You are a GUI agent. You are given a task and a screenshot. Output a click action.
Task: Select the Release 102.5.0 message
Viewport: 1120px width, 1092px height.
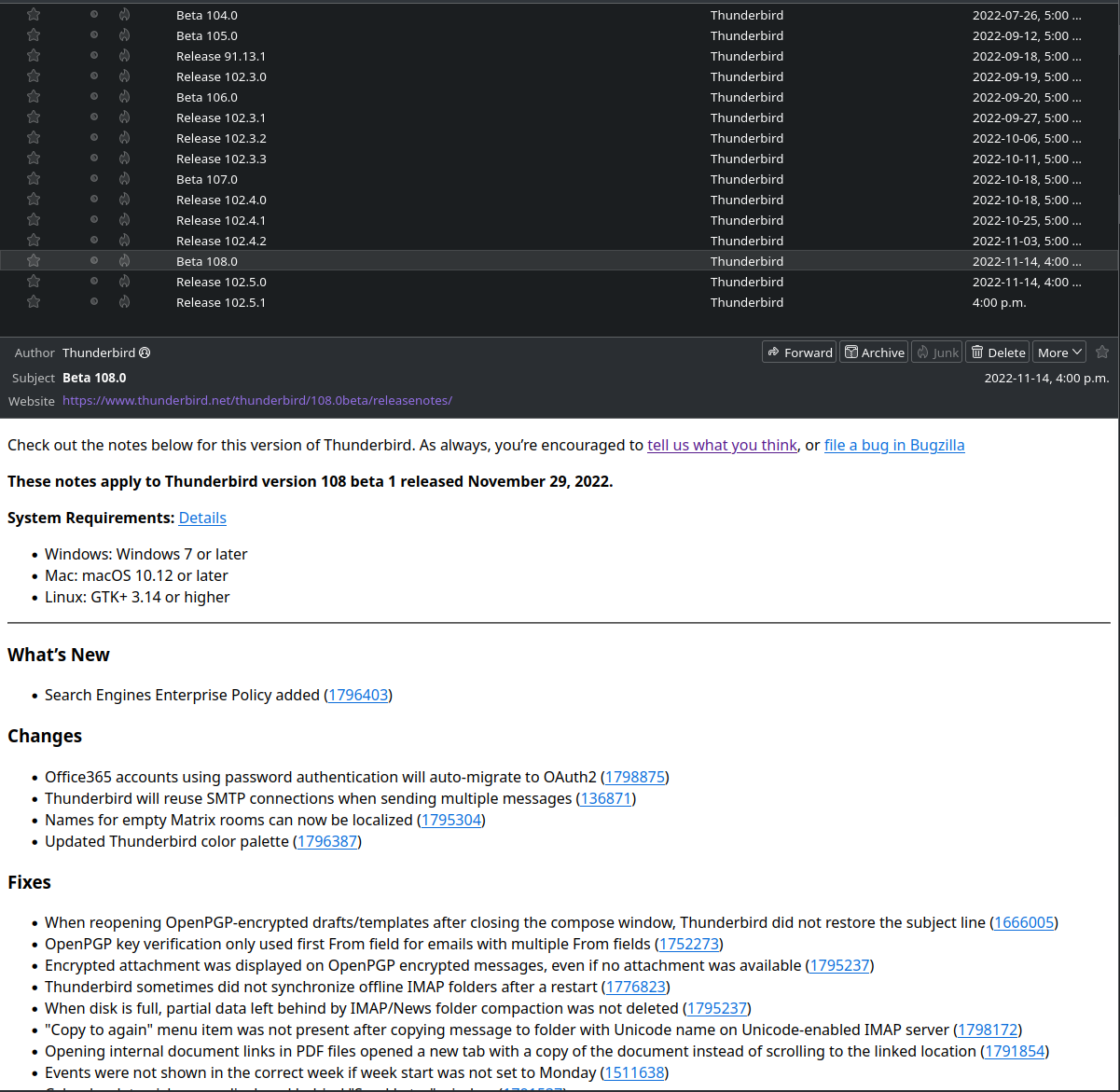click(560, 282)
